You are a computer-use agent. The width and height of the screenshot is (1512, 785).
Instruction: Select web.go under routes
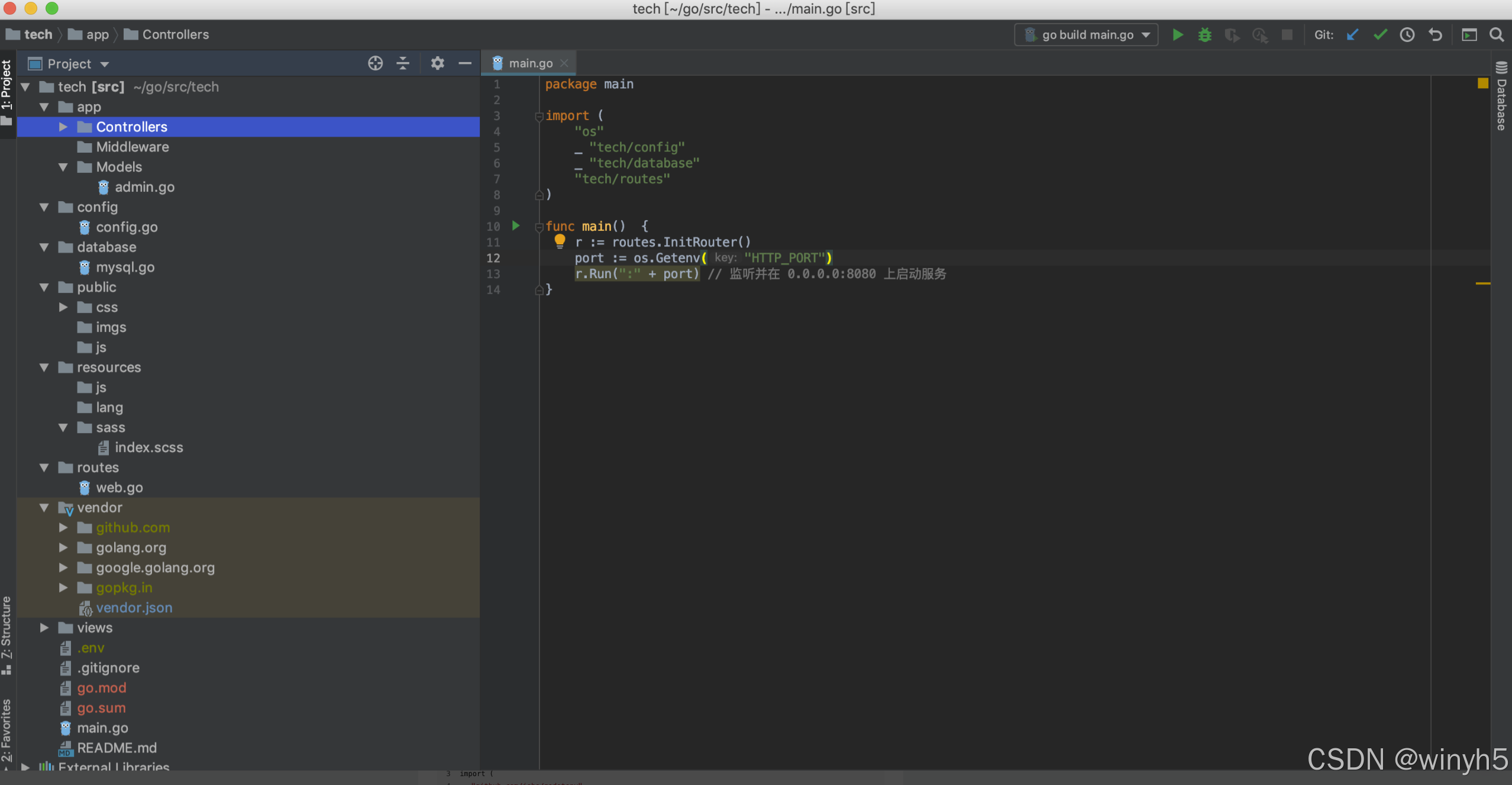click(x=119, y=487)
